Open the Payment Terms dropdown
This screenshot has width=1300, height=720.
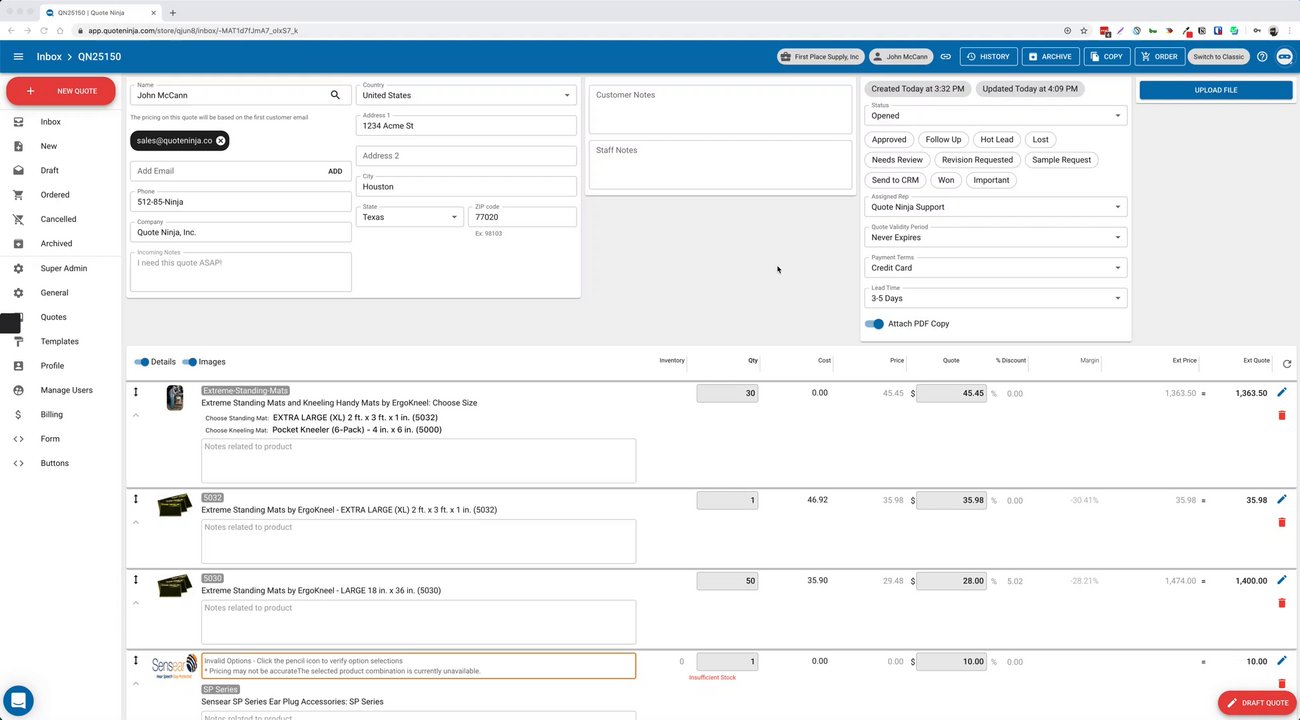pyautogui.click(x=995, y=267)
